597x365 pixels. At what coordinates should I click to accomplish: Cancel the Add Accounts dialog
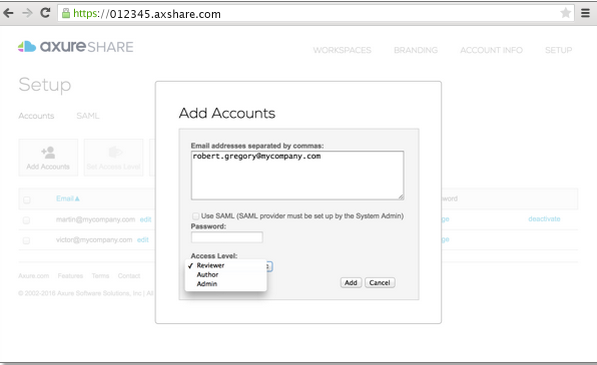380,282
